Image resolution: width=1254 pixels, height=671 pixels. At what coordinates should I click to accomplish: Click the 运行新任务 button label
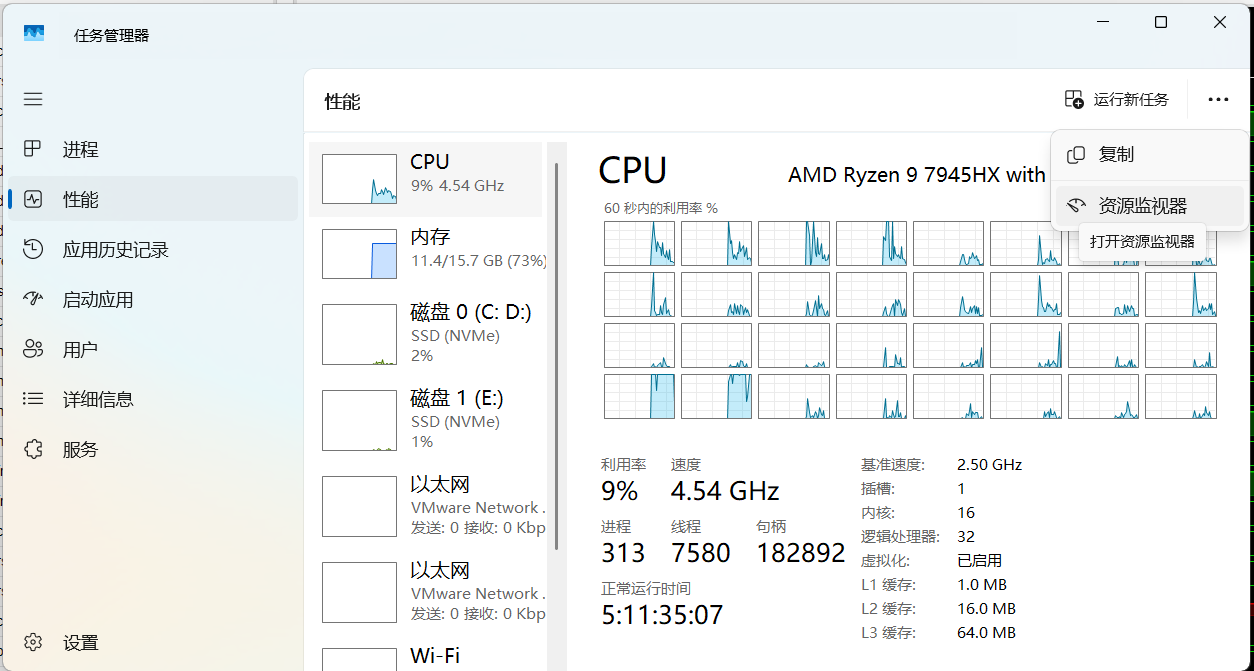1131,99
